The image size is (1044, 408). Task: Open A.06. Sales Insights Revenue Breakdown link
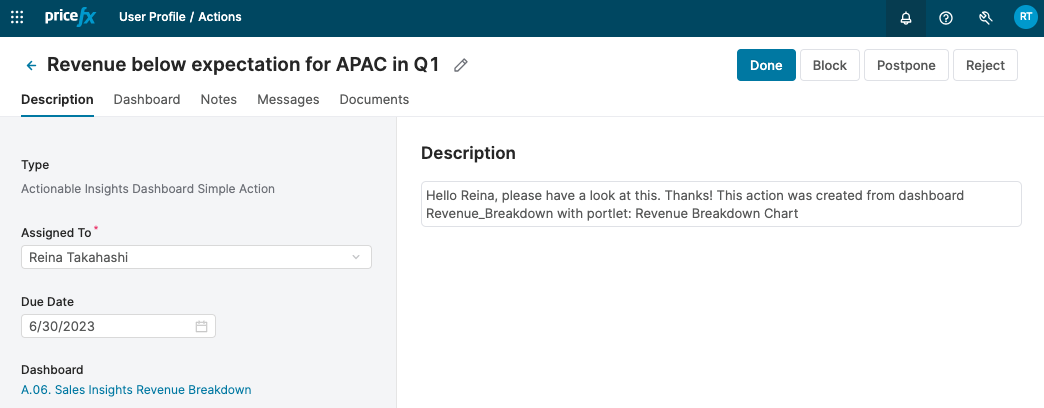(x=136, y=390)
